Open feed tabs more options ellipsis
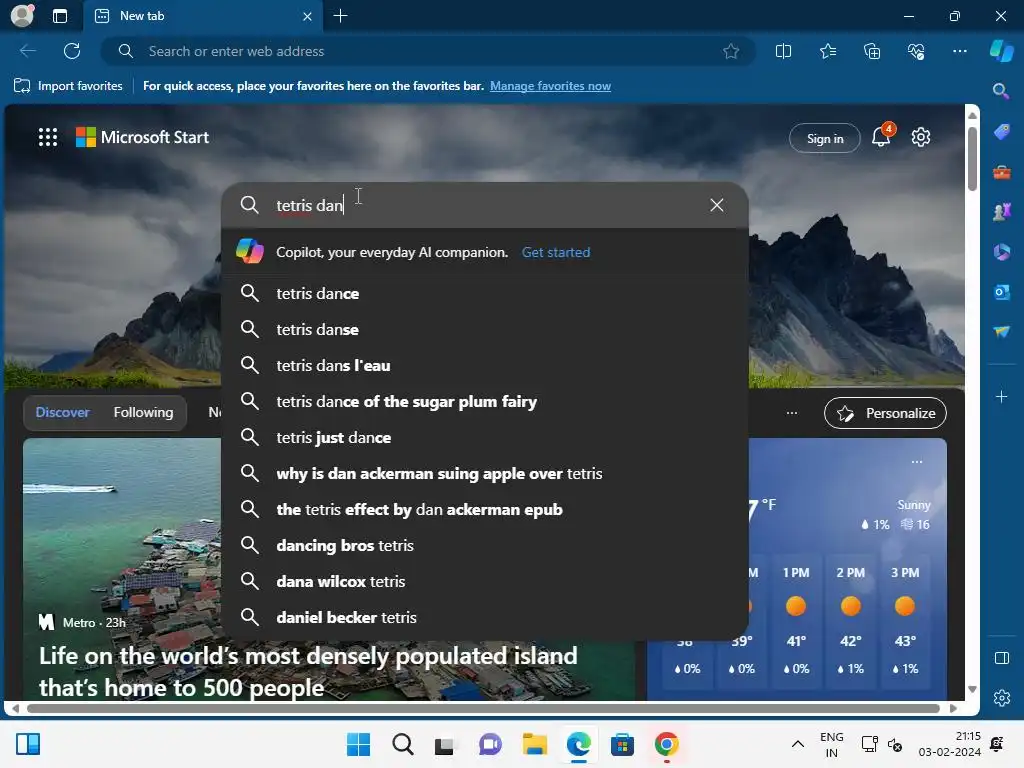Viewport: 1024px width, 768px height. [792, 413]
